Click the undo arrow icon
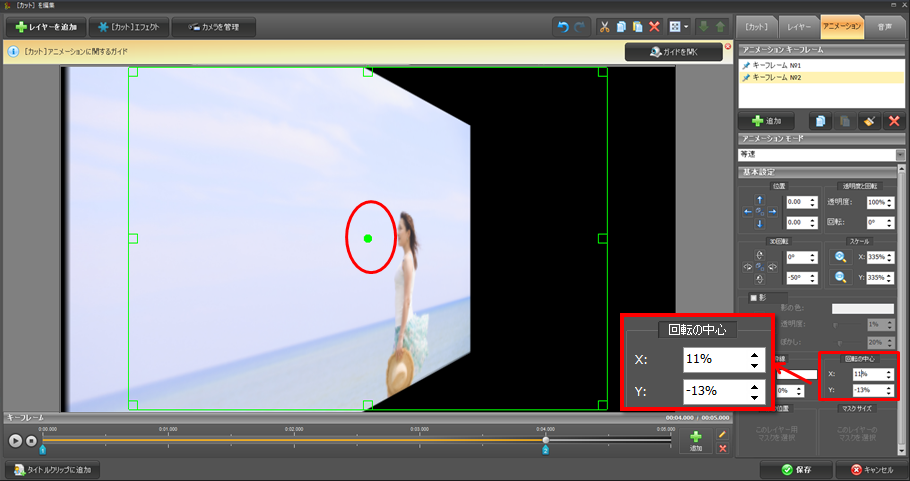The image size is (910, 481). coord(561,26)
